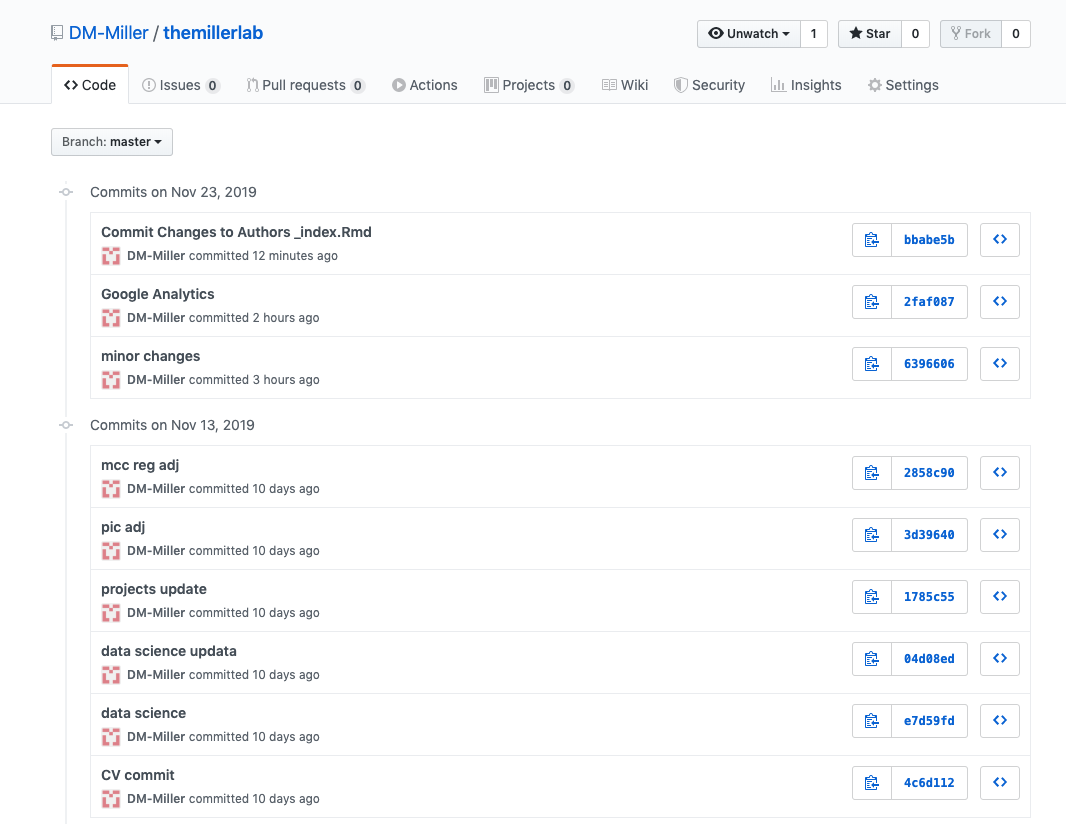1066x824 pixels.
Task: Click avatar beside 'CV commit' entry
Action: point(111,799)
